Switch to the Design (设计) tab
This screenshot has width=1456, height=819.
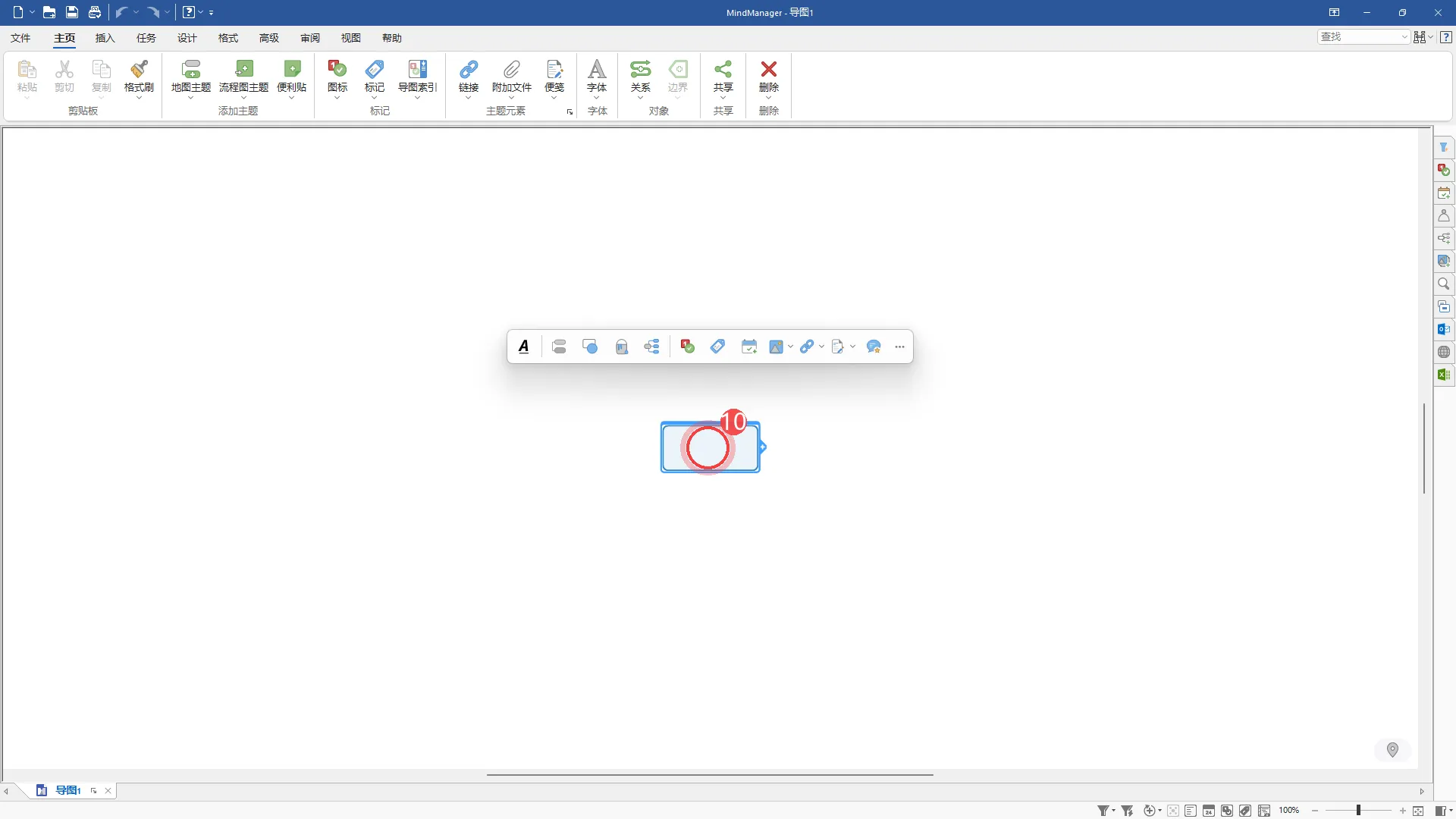[x=187, y=38]
